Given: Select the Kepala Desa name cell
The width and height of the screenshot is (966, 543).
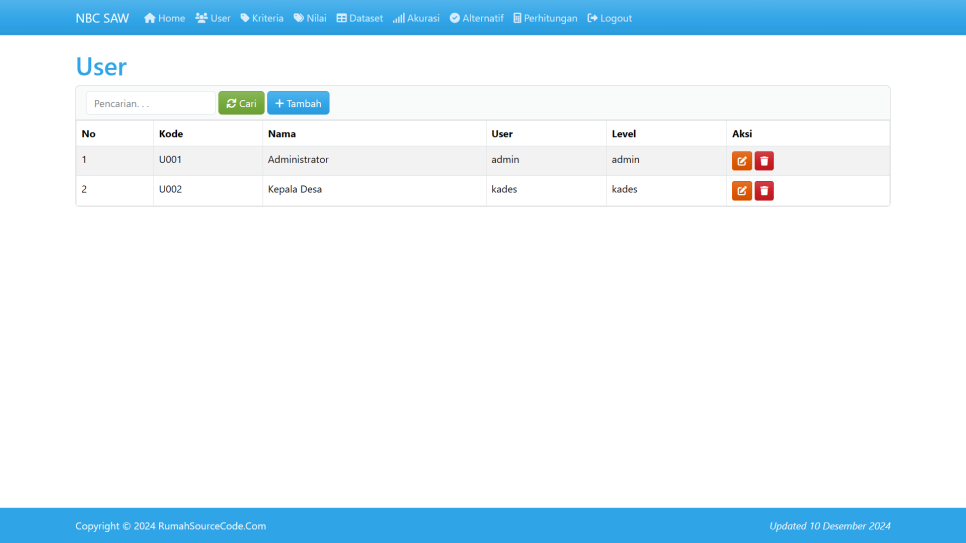Looking at the screenshot, I should pos(295,190).
